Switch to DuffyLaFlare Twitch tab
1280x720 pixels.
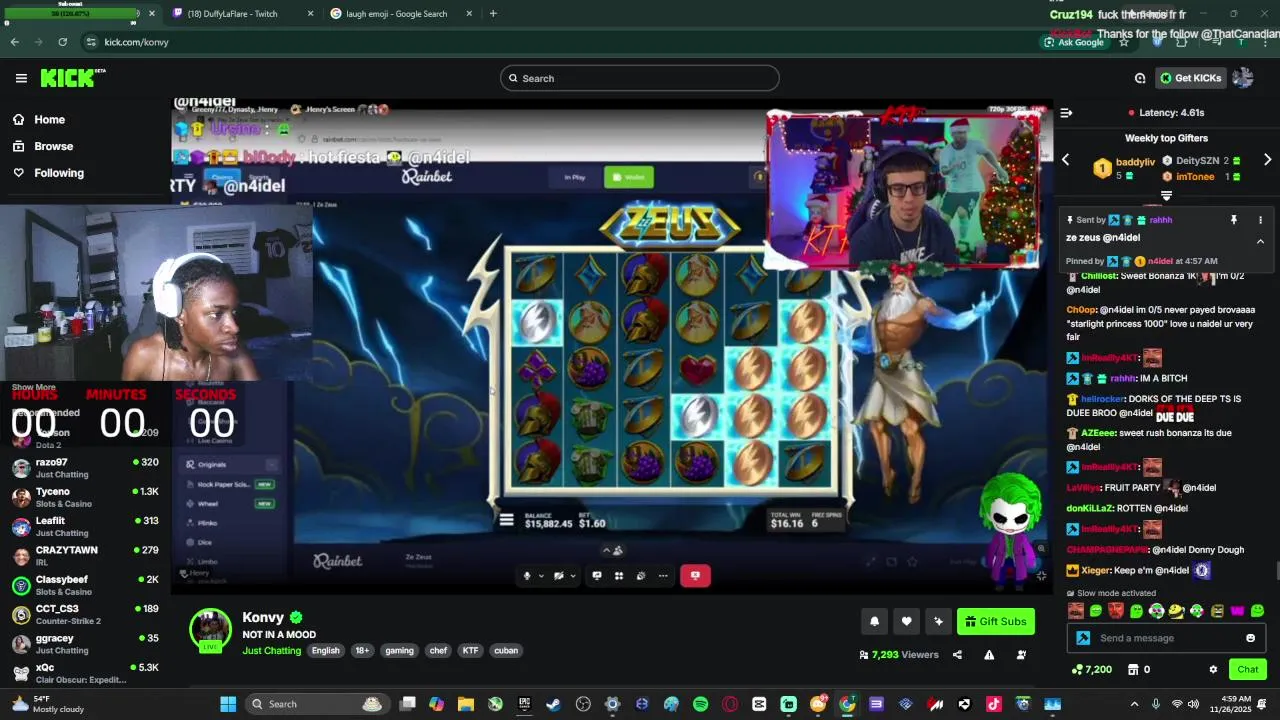tap(243, 14)
